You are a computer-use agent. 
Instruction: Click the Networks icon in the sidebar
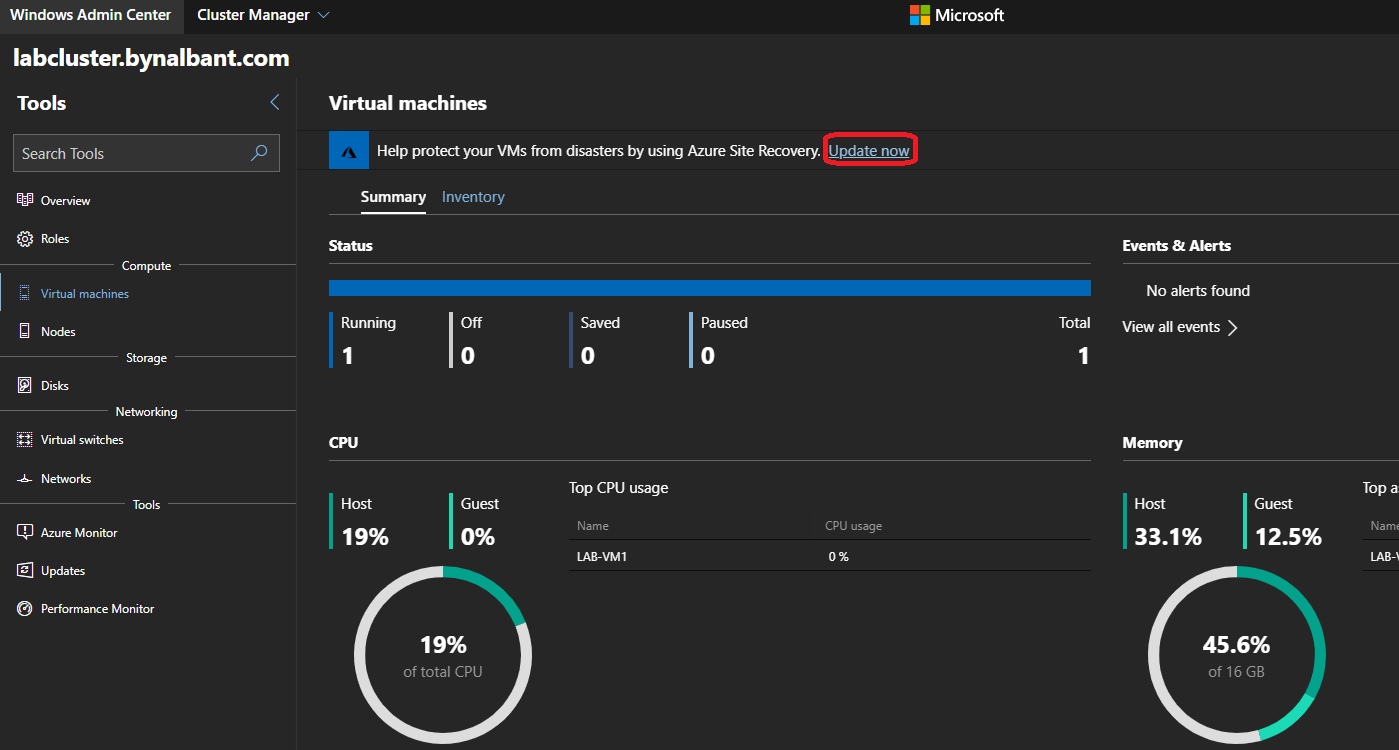coord(25,479)
